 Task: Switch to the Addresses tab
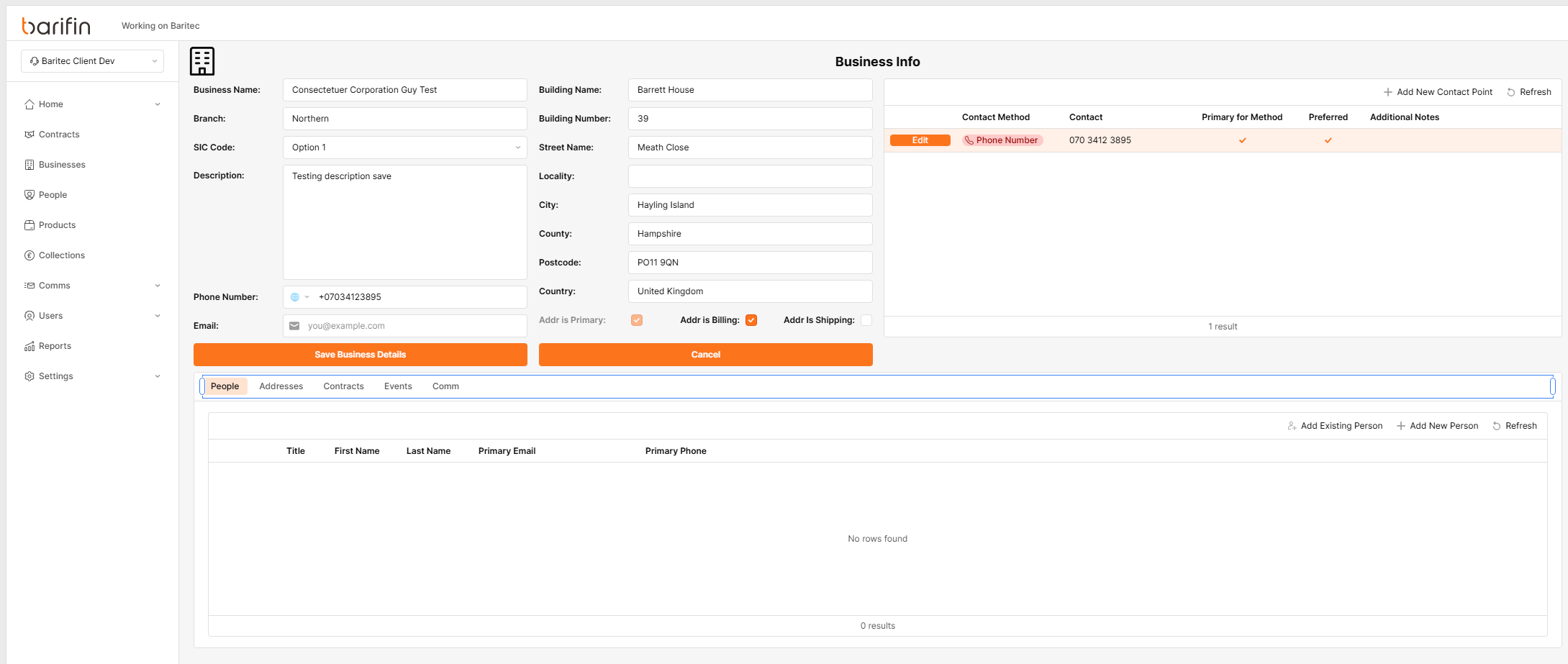(281, 386)
